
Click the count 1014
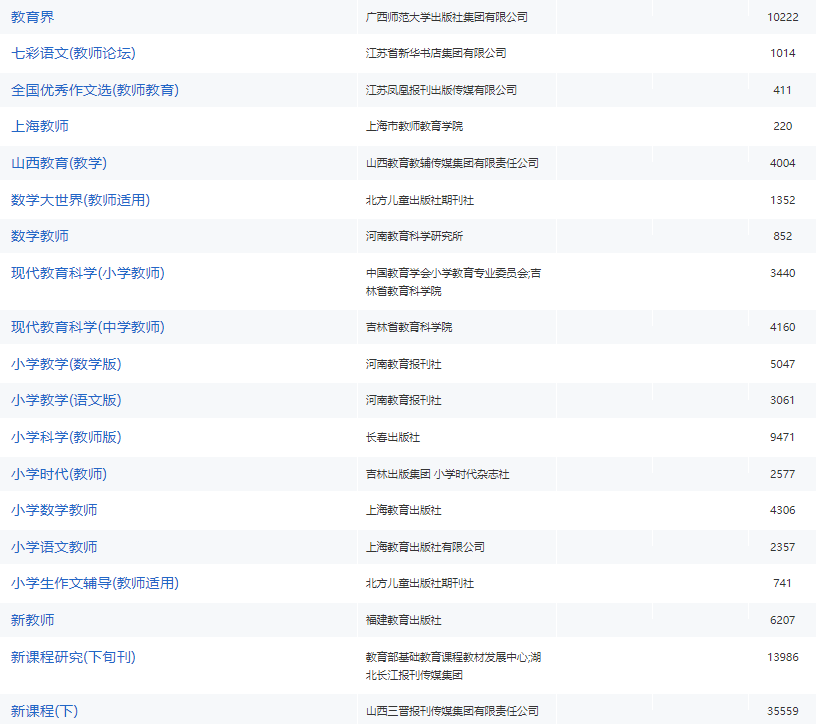(x=783, y=53)
